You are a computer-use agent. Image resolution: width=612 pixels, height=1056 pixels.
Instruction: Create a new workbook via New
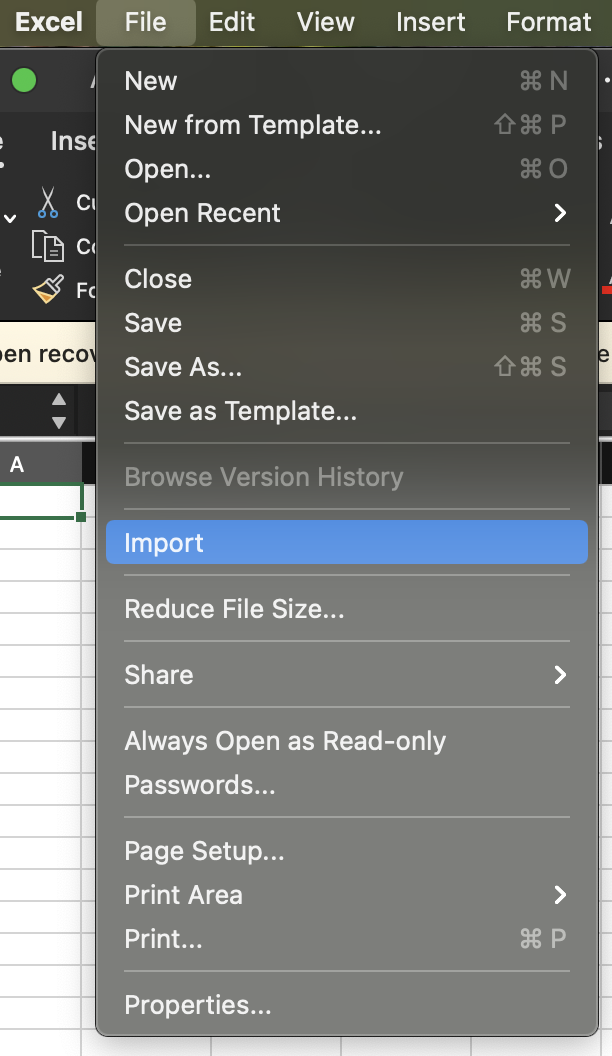point(150,81)
